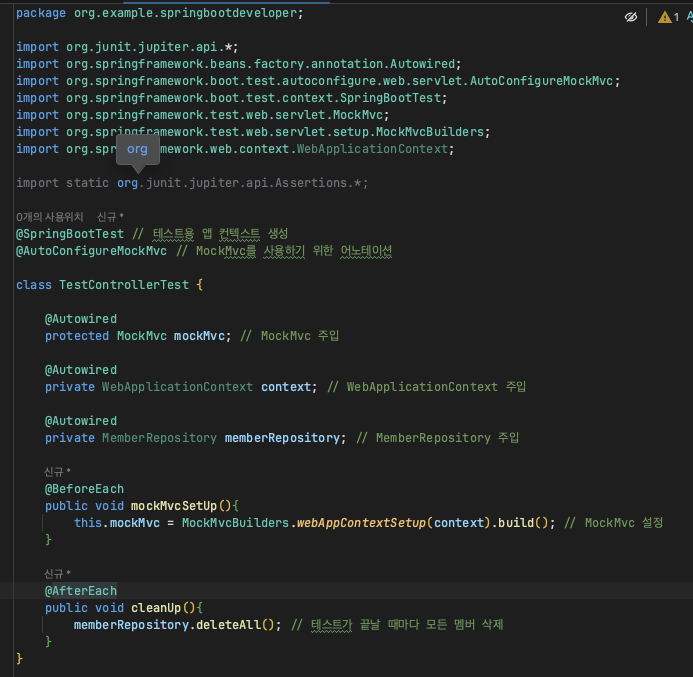This screenshot has height=677, width=693.
Task: Click the 'protected' keyword
Action: point(77,336)
